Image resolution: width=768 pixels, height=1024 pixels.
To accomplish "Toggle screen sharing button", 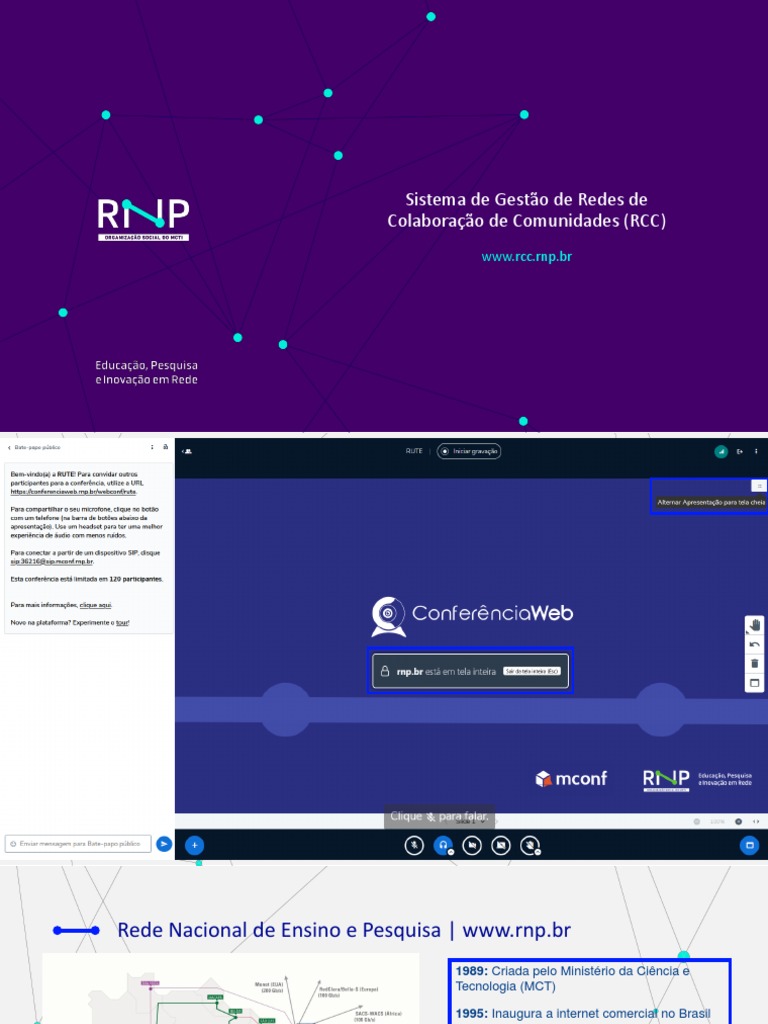I will (x=501, y=845).
